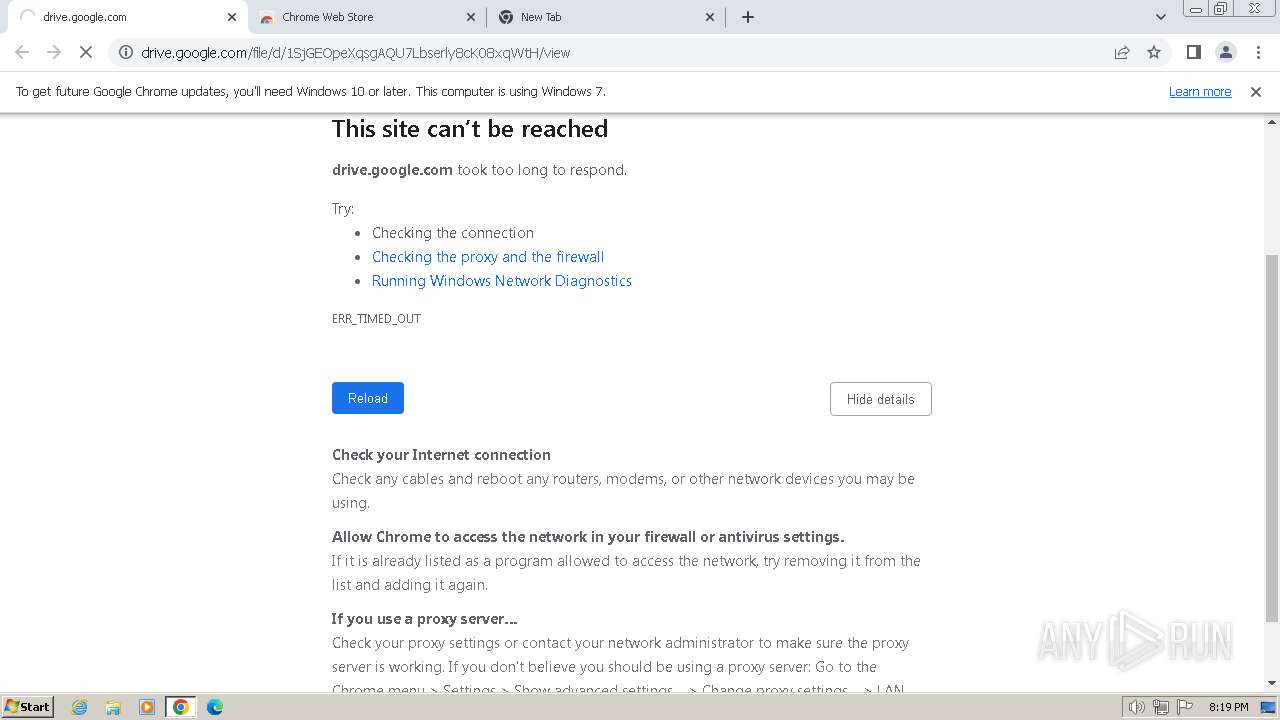
Task: Switch to the Chrome Web Store tab
Action: 366,17
